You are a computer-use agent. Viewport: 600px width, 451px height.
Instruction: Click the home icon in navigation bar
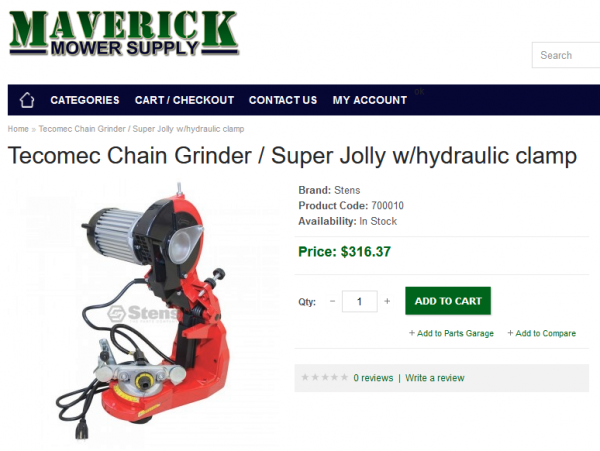[x=27, y=100]
